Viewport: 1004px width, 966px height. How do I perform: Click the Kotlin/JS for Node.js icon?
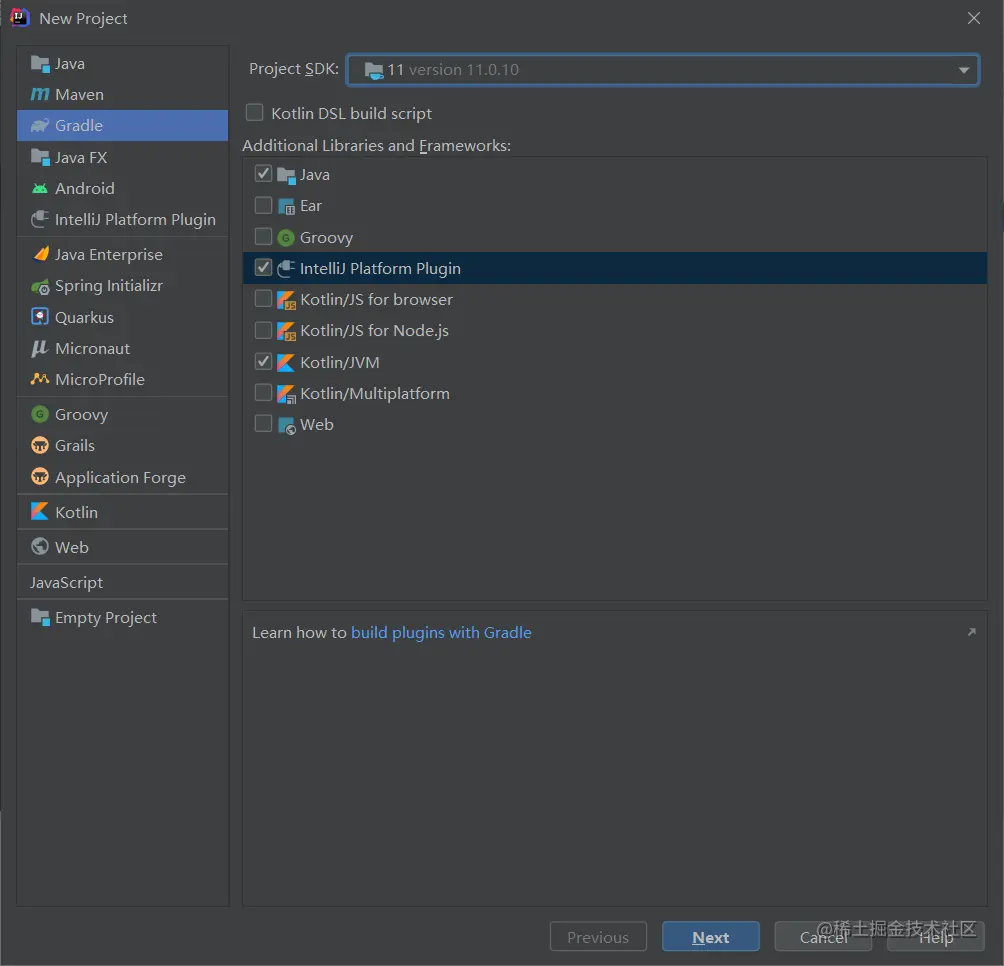click(286, 331)
